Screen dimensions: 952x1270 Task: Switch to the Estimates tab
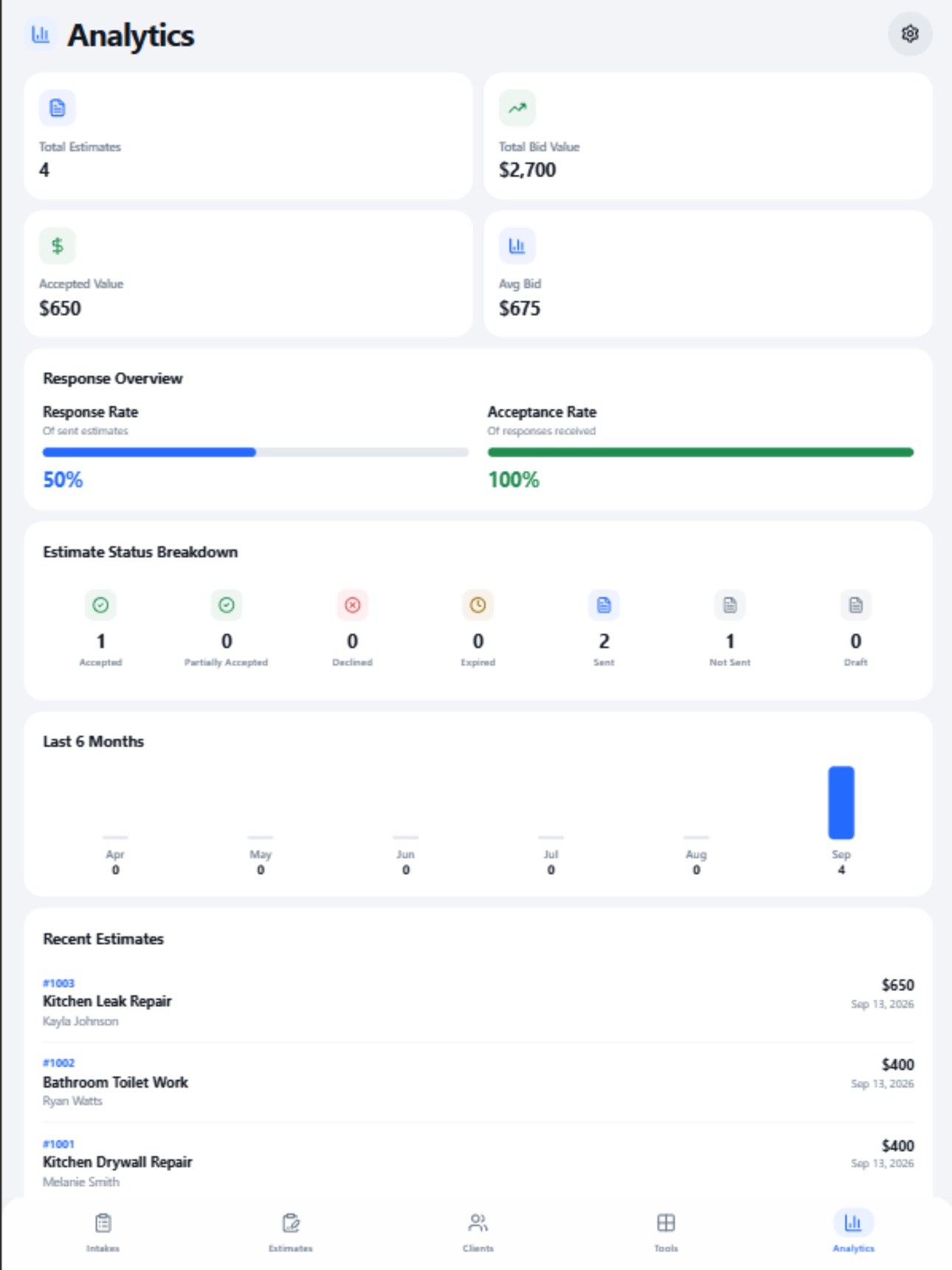291,1232
